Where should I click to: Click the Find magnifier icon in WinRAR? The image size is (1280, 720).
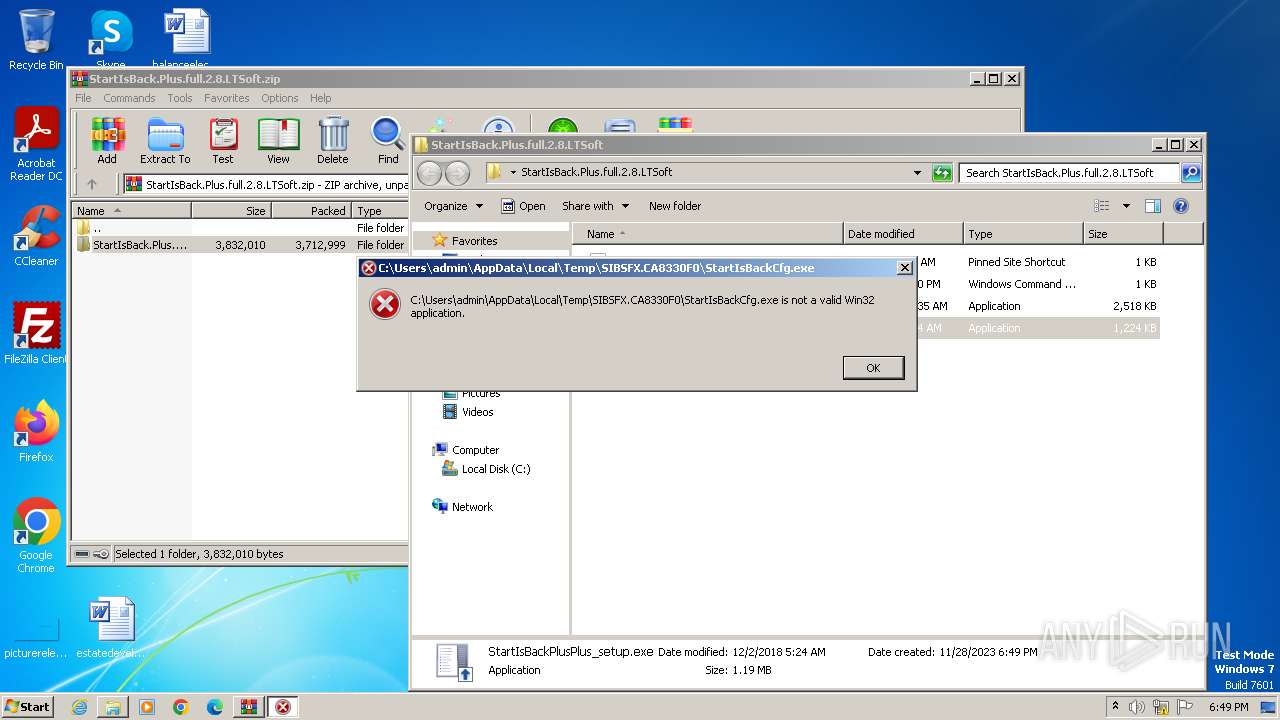click(x=388, y=141)
